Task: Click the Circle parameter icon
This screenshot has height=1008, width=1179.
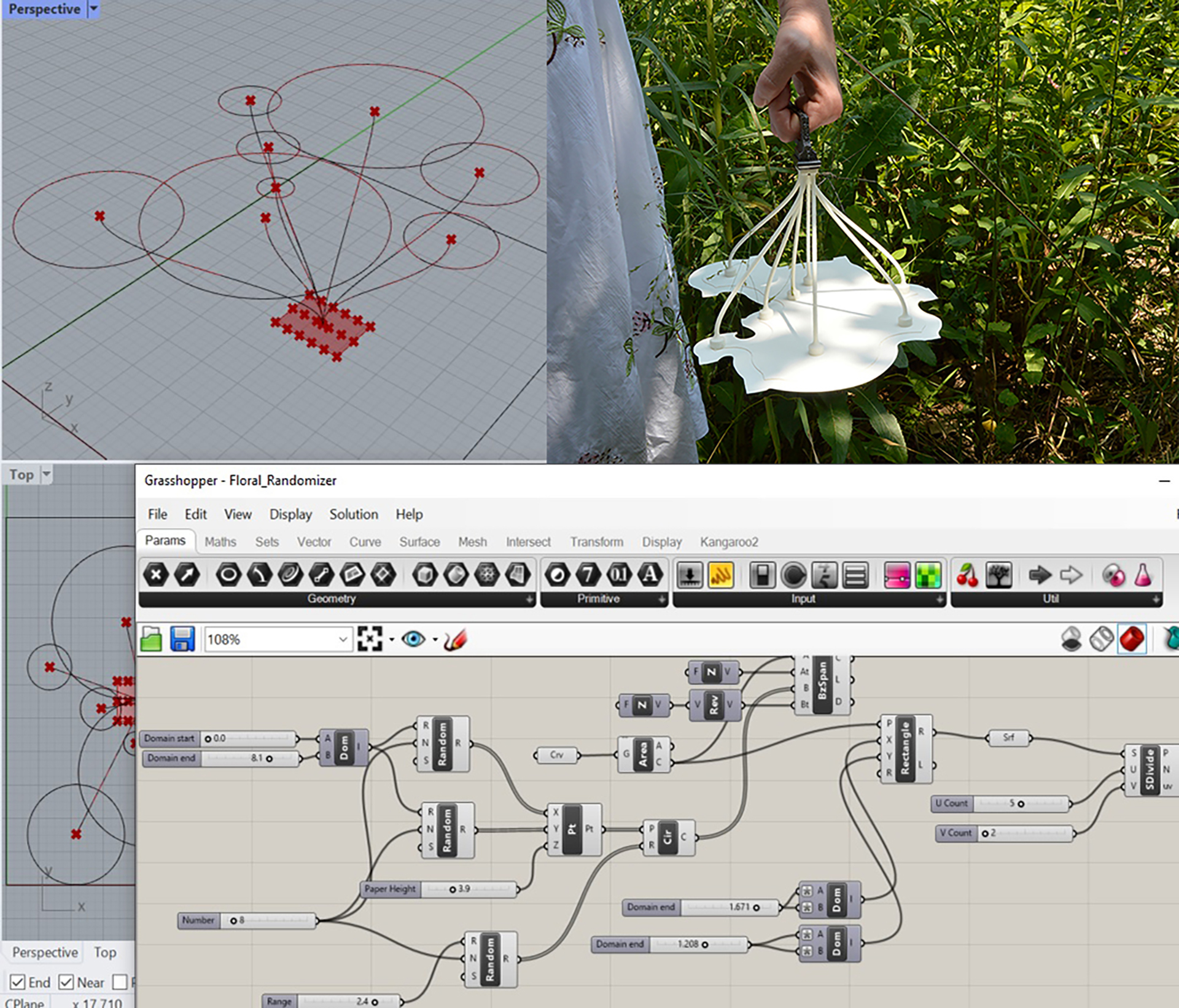Action: coord(228,575)
